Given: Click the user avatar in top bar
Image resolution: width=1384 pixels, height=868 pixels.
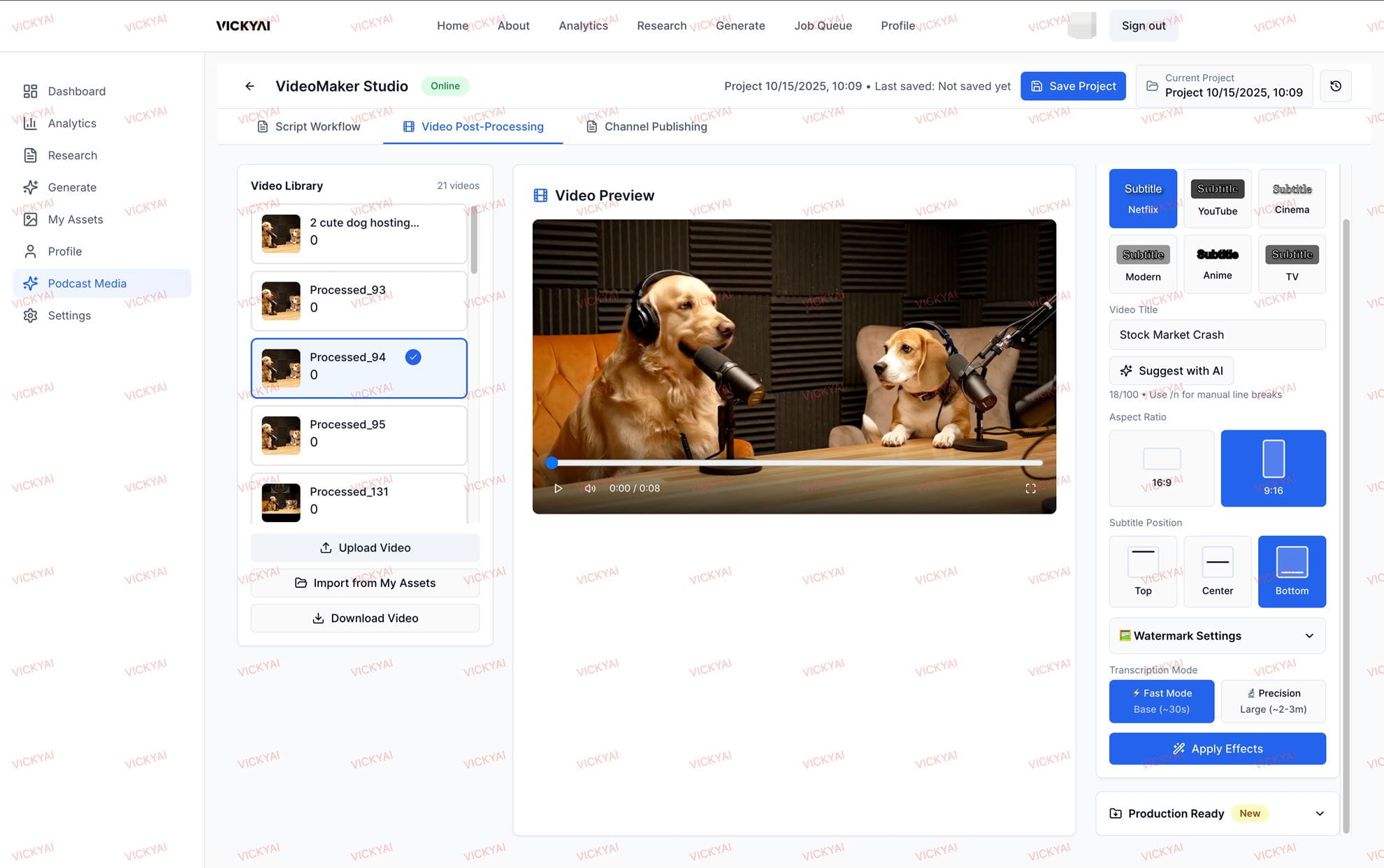Looking at the screenshot, I should pyautogui.click(x=1081, y=26).
